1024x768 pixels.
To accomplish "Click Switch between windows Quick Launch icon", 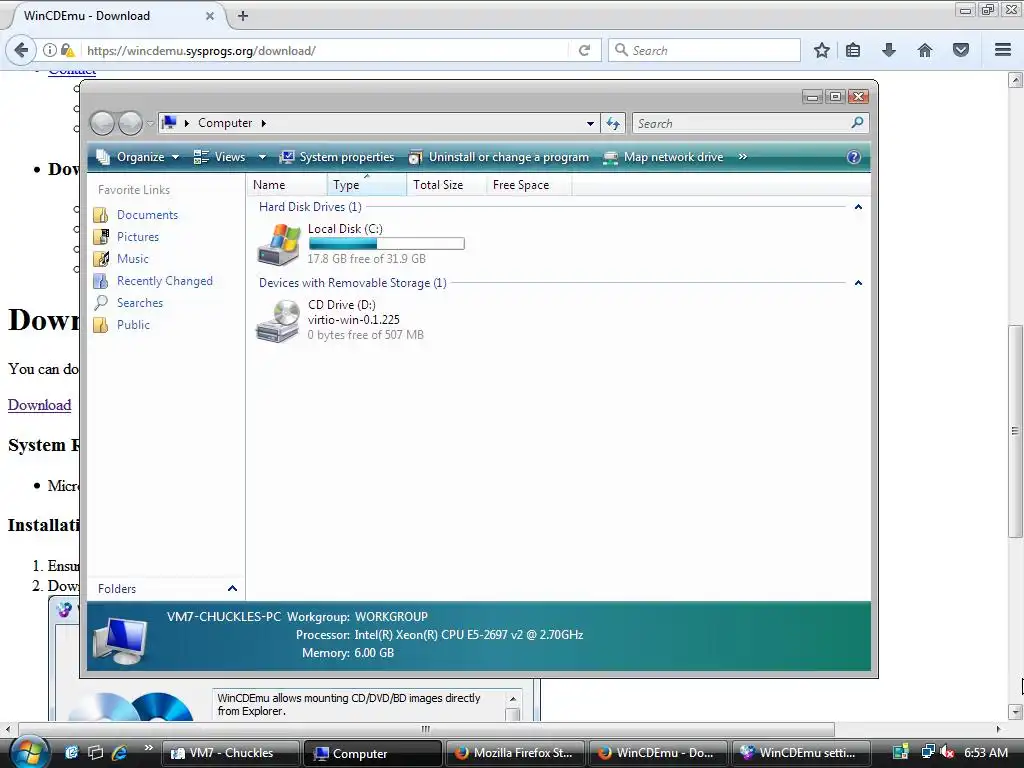I will point(95,752).
